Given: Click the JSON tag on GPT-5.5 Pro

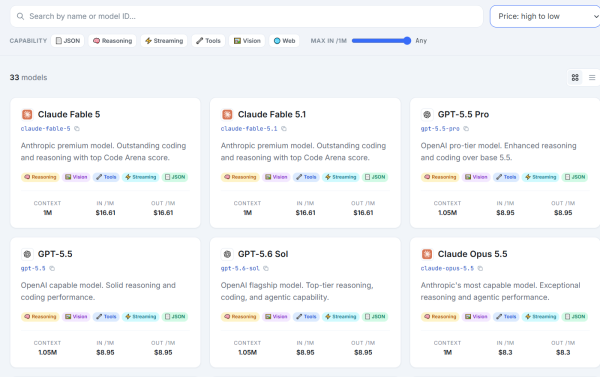Looking at the screenshot, I should pyautogui.click(x=575, y=177).
